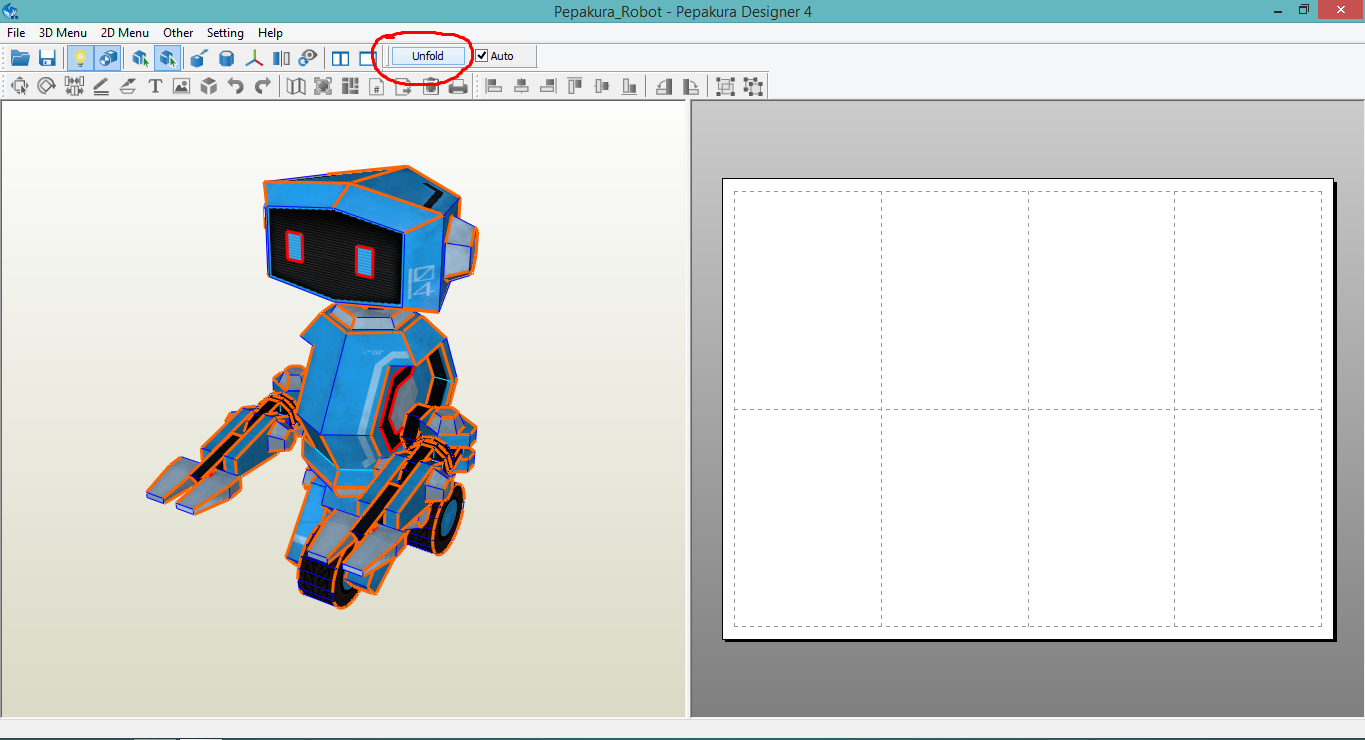
Task: Click the coordinate axes display icon
Action: pyautogui.click(x=254, y=57)
